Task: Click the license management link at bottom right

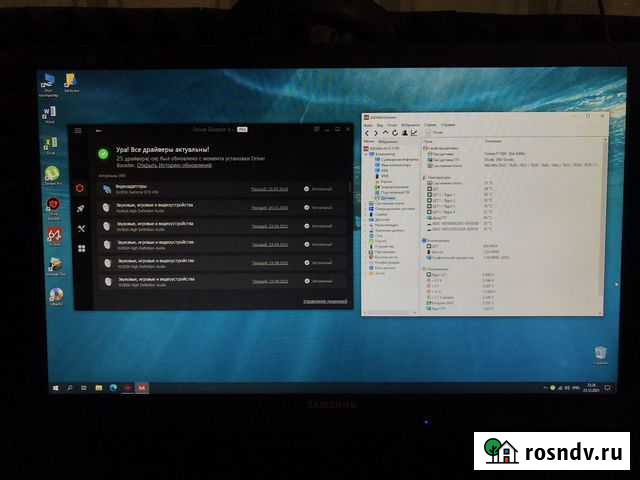Action: (x=324, y=300)
